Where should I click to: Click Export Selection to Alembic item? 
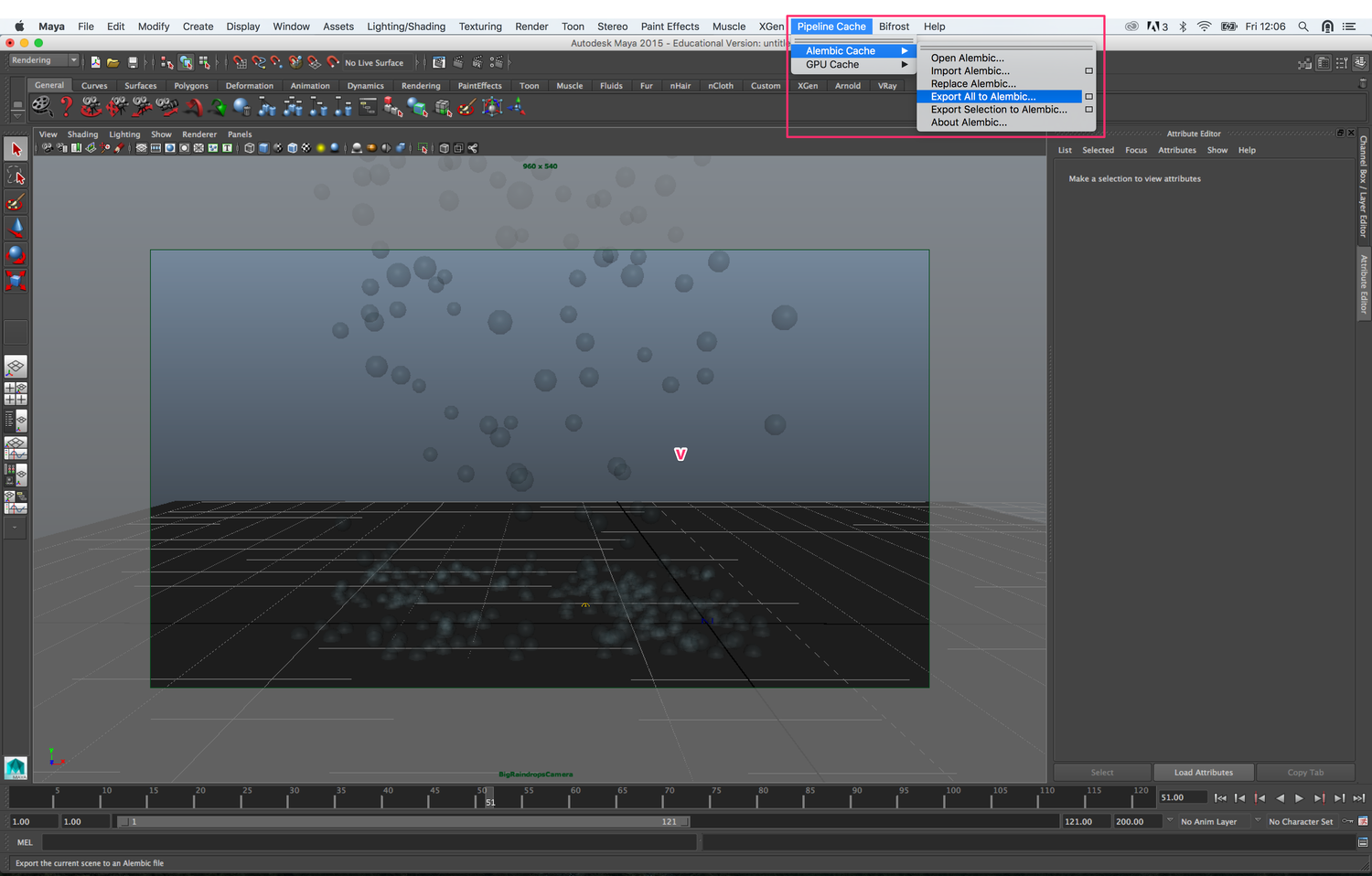click(x=999, y=109)
